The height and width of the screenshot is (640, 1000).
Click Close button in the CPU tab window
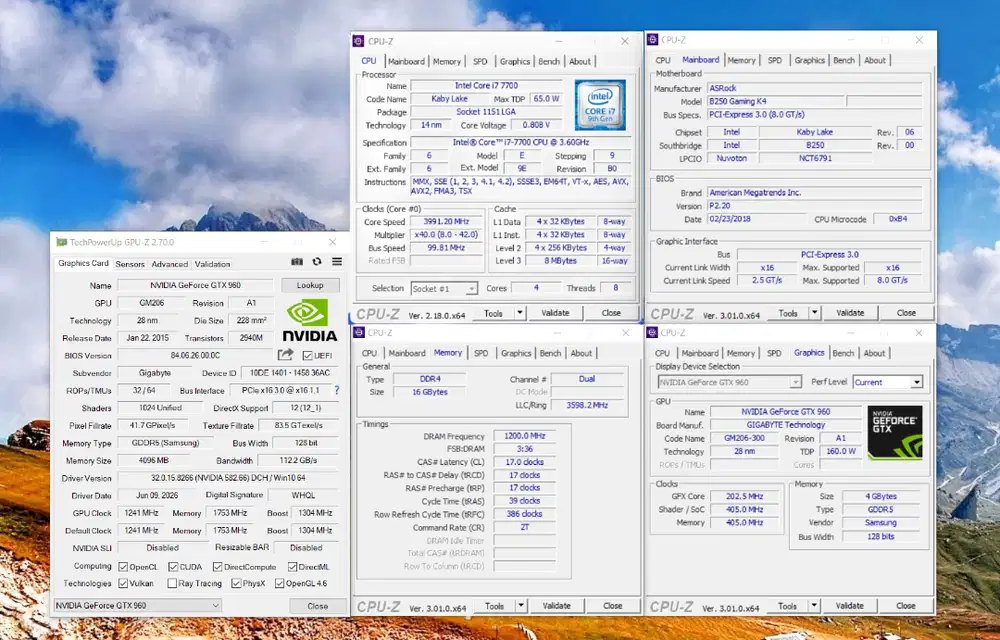pyautogui.click(x=611, y=313)
